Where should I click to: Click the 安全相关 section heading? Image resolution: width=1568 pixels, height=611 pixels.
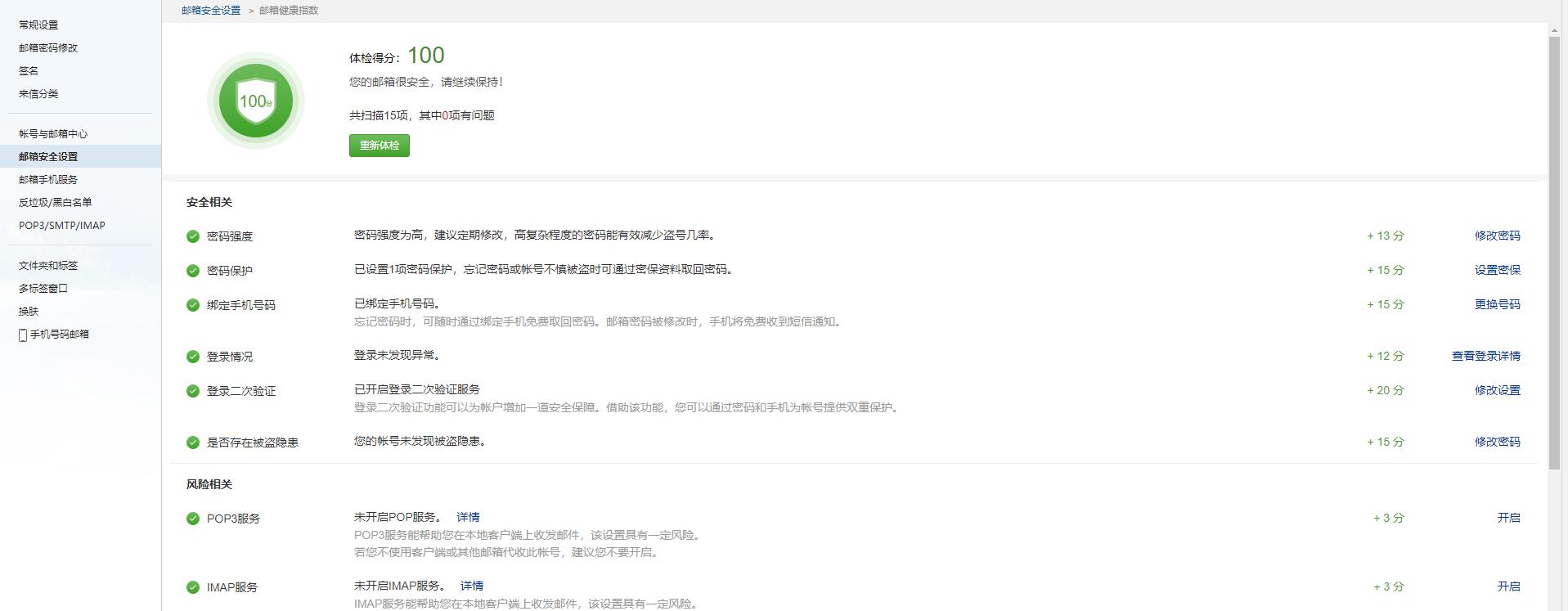(x=209, y=202)
